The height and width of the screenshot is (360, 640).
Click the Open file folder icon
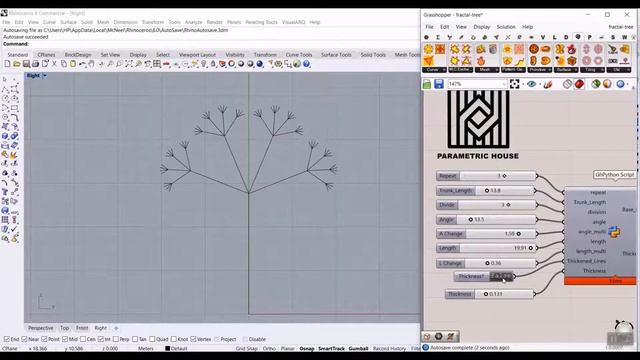pos(17,64)
